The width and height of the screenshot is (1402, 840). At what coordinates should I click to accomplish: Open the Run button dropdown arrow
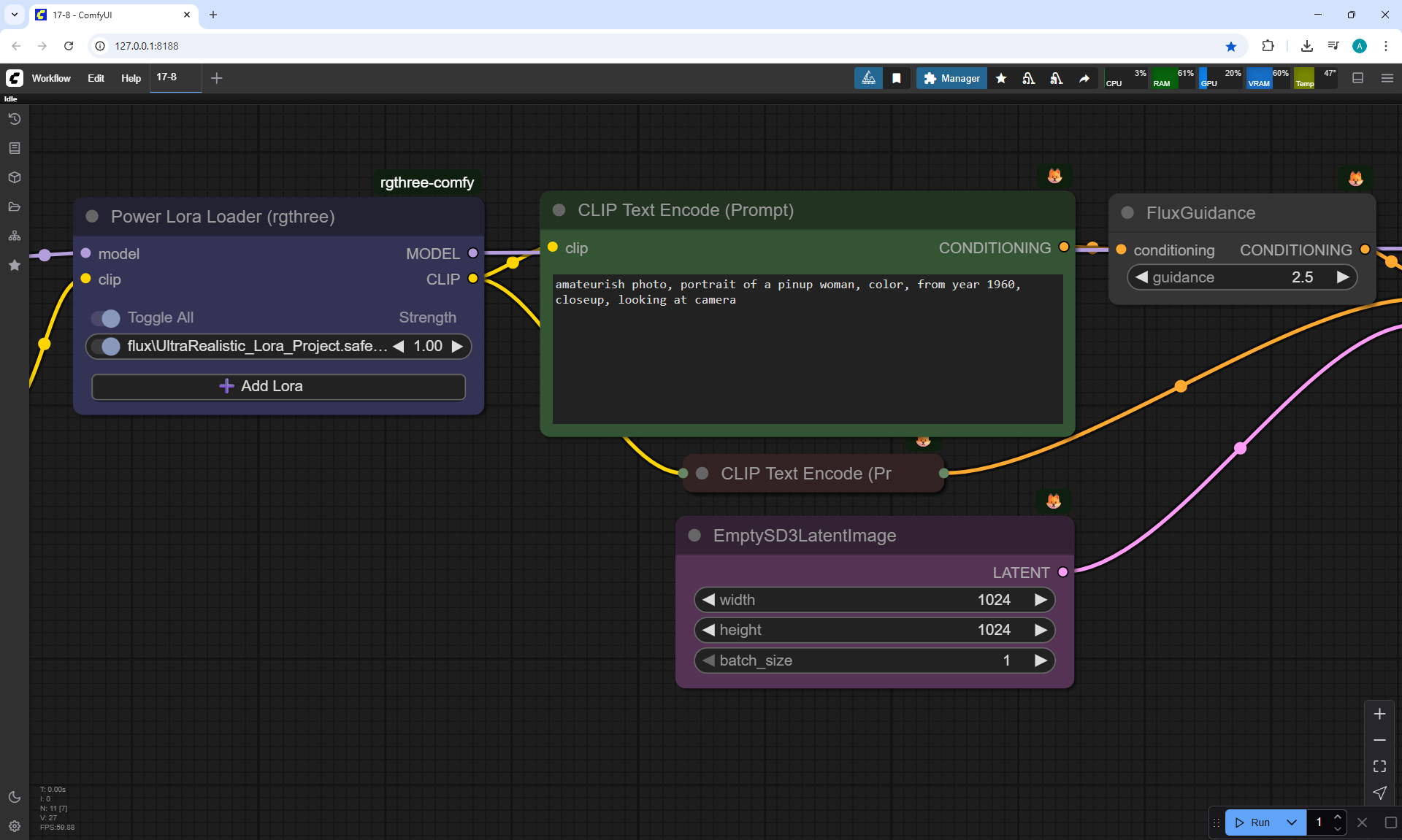point(1291,822)
